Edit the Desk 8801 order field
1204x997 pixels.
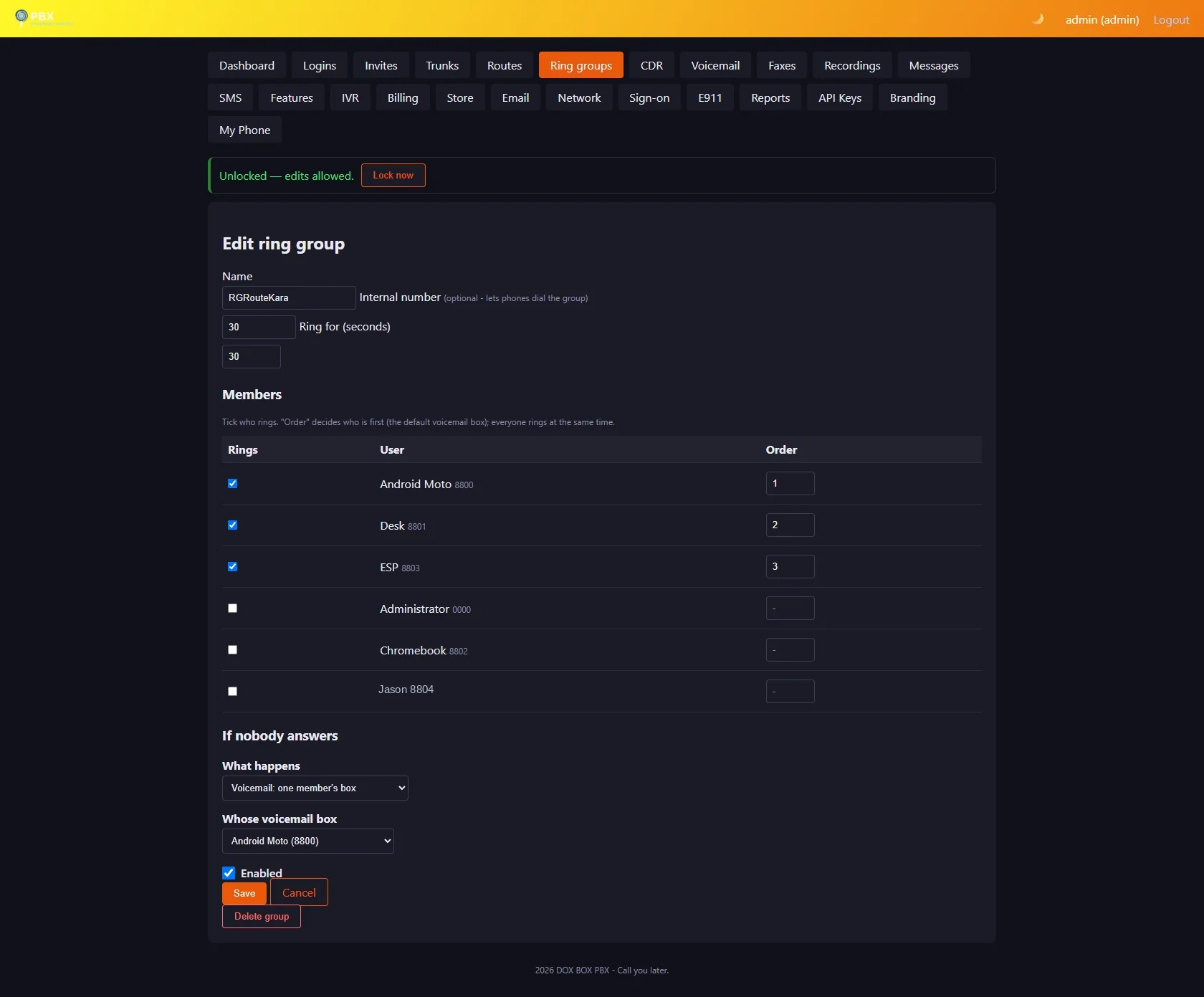pos(790,525)
